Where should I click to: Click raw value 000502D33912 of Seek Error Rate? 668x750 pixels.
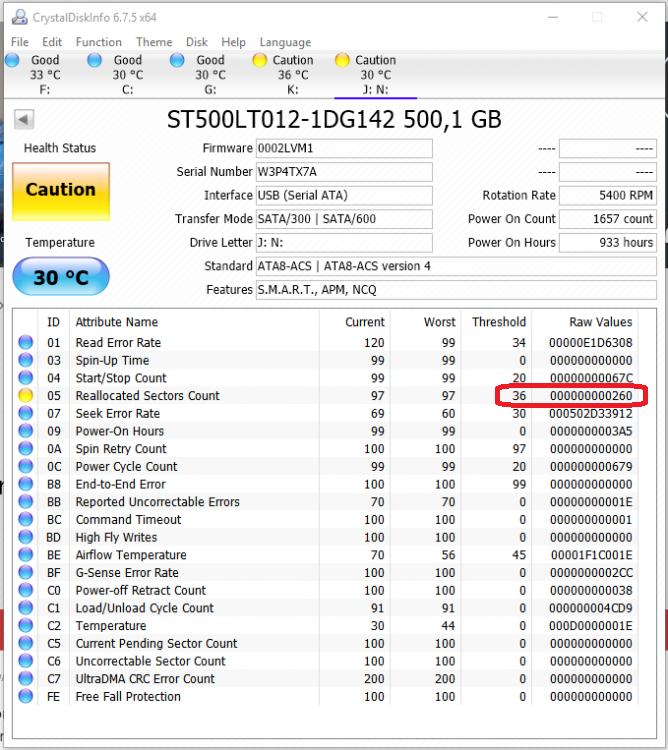[591, 413]
